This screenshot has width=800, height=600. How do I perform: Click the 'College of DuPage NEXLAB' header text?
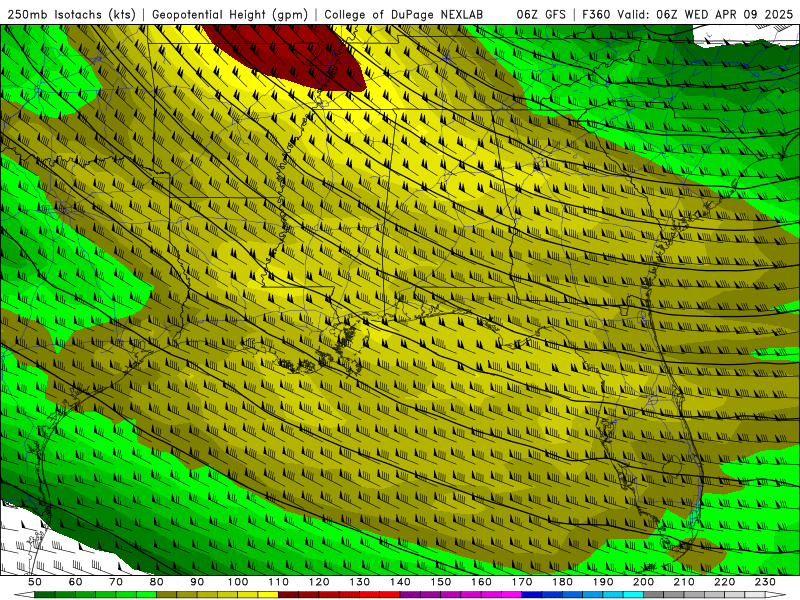[x=404, y=15]
